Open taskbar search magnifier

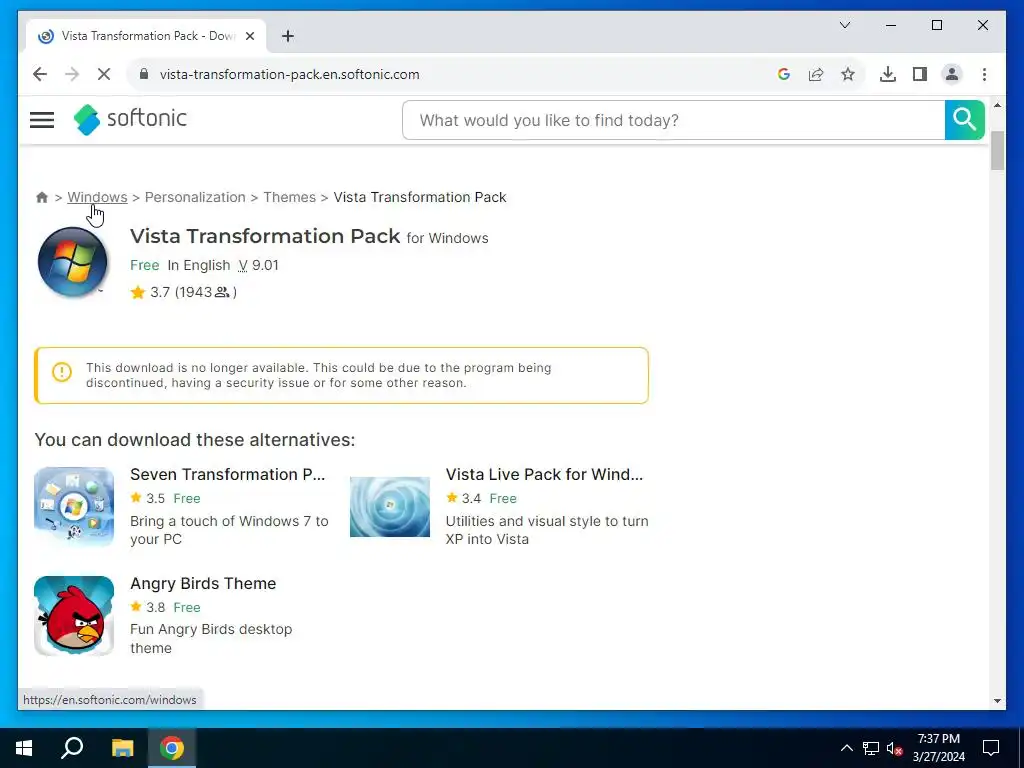pos(72,748)
